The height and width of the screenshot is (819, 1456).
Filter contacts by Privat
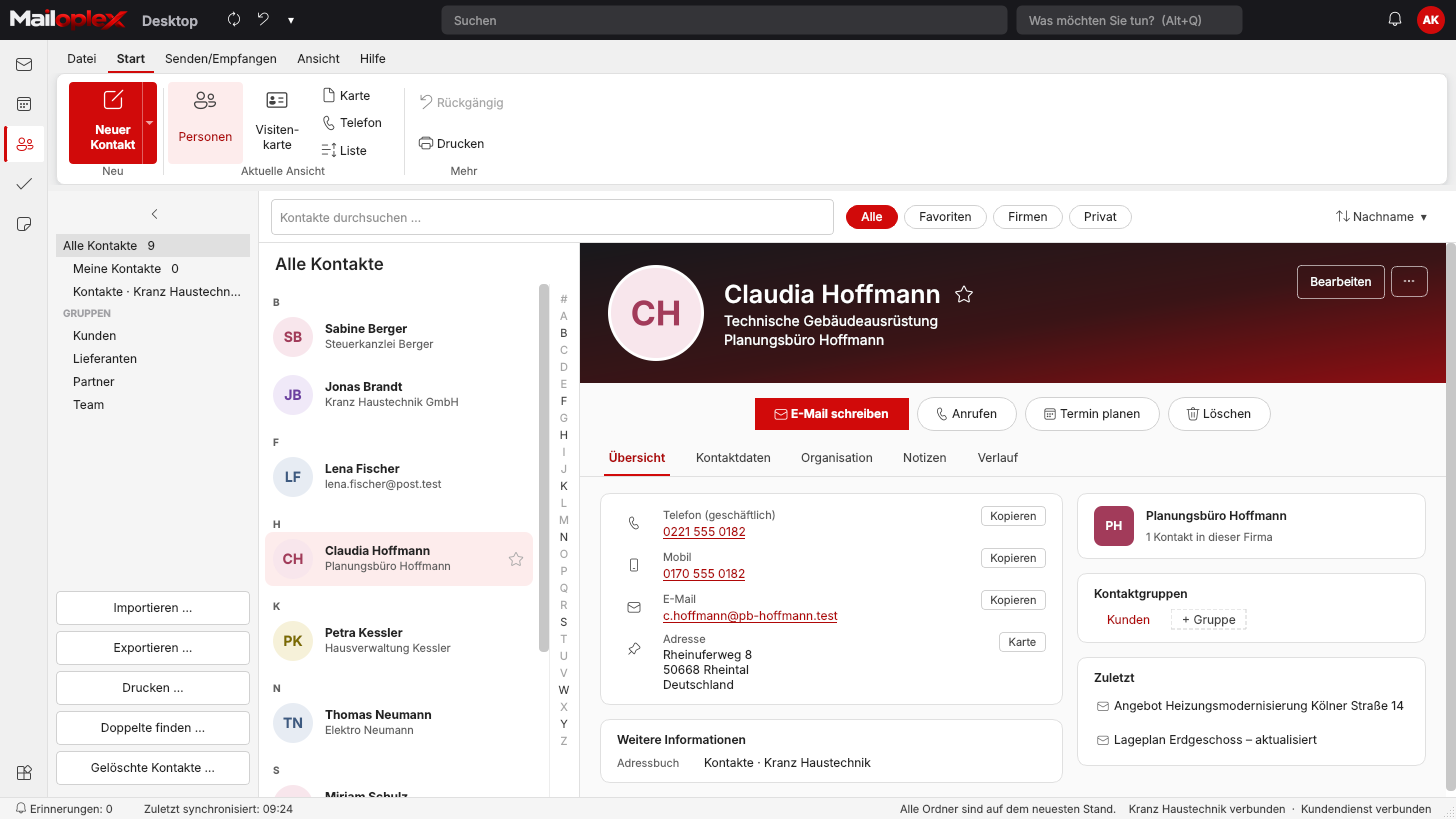1100,217
